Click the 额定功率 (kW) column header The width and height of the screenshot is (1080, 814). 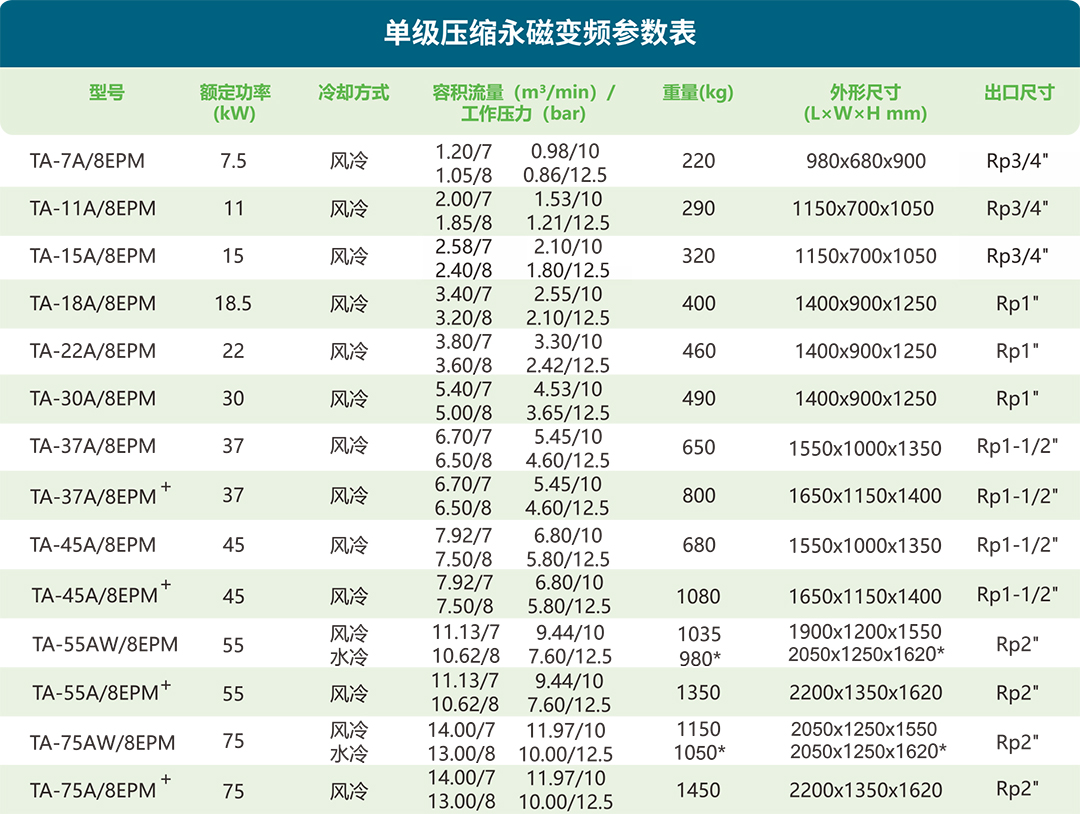(x=235, y=102)
